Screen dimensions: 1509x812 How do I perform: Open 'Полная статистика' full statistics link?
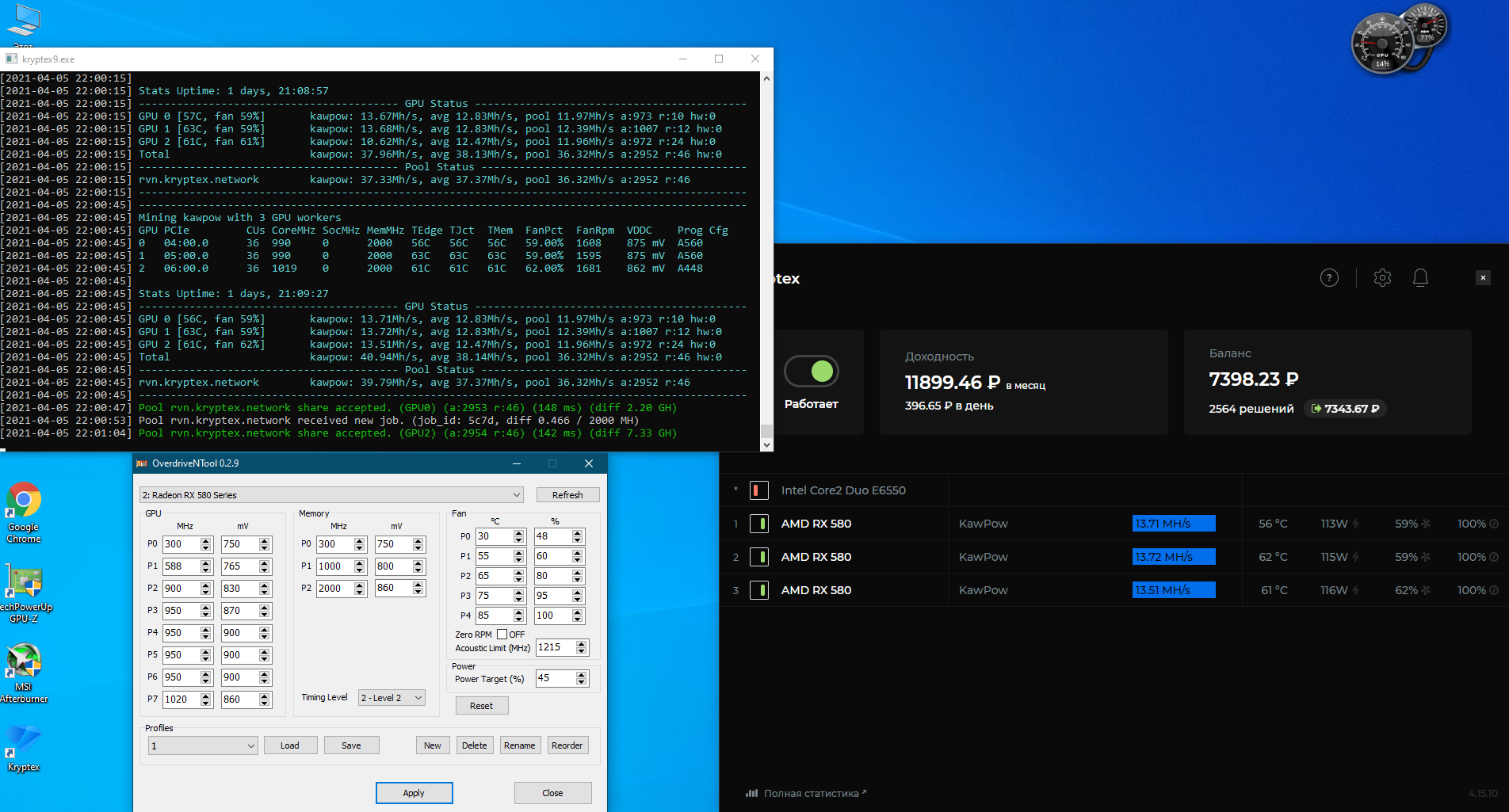click(x=811, y=793)
